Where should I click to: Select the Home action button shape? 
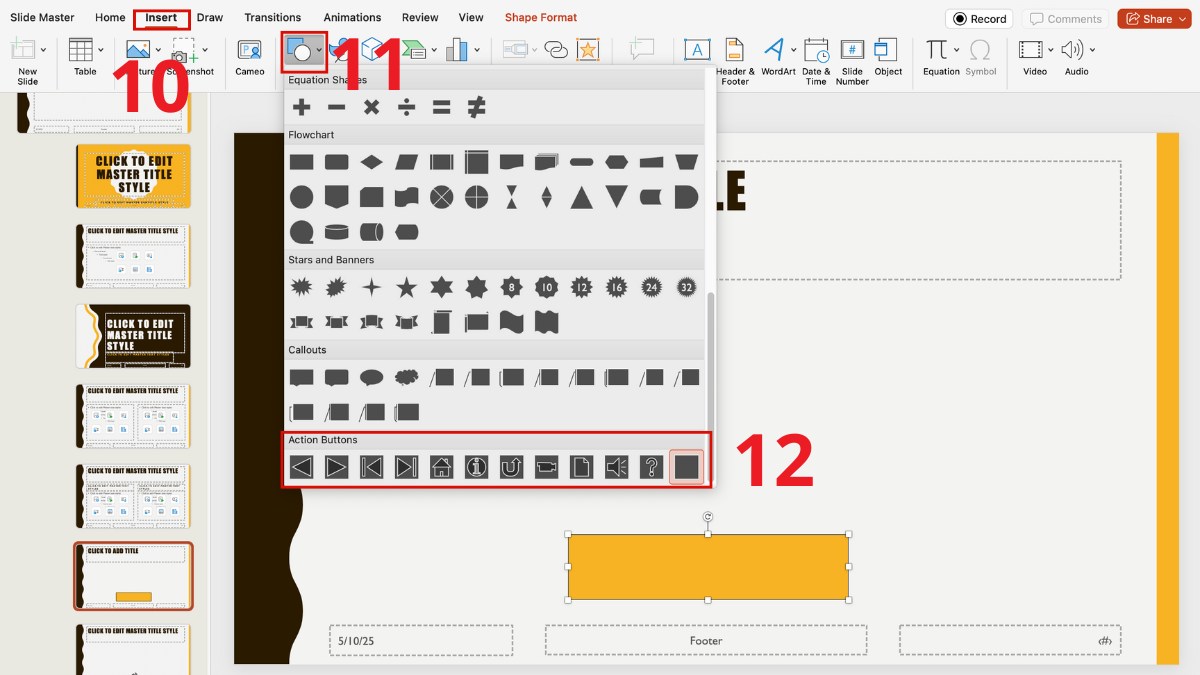point(441,467)
